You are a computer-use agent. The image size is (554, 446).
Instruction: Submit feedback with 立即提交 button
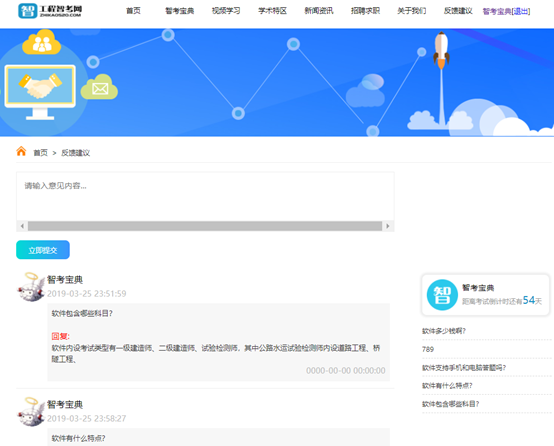(43, 250)
